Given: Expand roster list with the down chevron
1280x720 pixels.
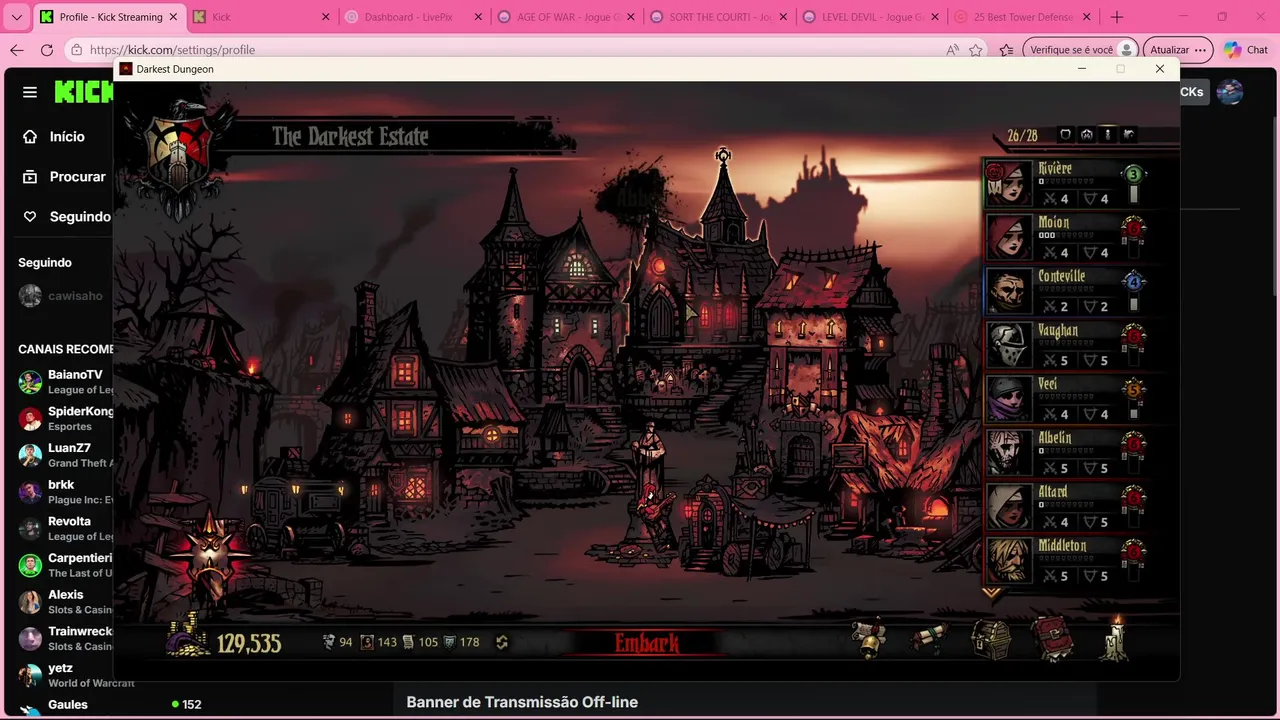Looking at the screenshot, I should [x=991, y=593].
